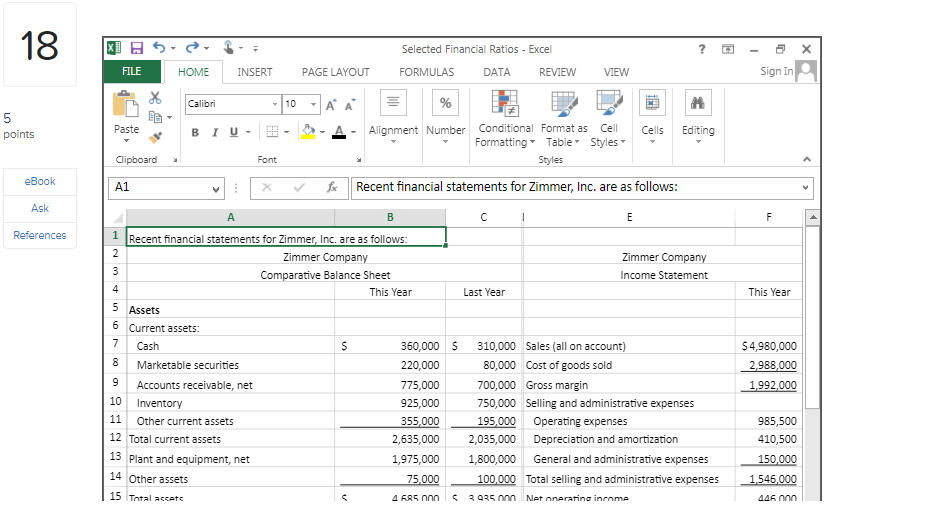Open the font name Calibri dropdown
931x509 pixels.
274,104
